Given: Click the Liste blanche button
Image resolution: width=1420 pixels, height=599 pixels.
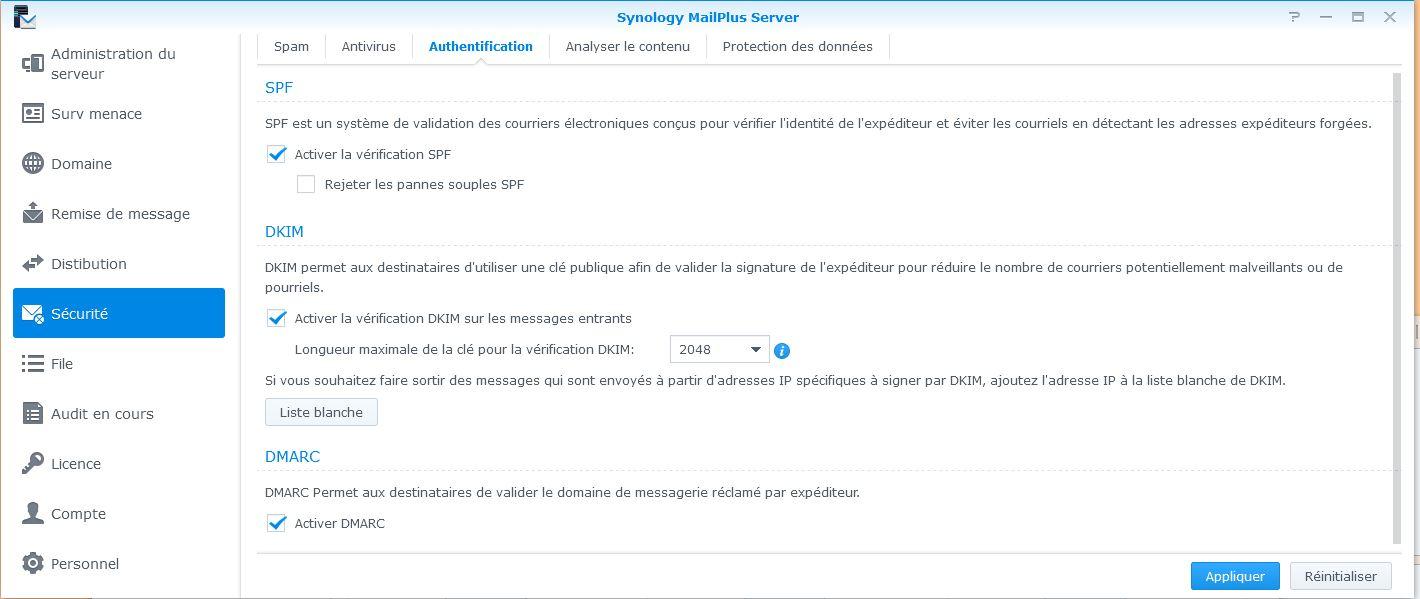Looking at the screenshot, I should click(x=321, y=412).
